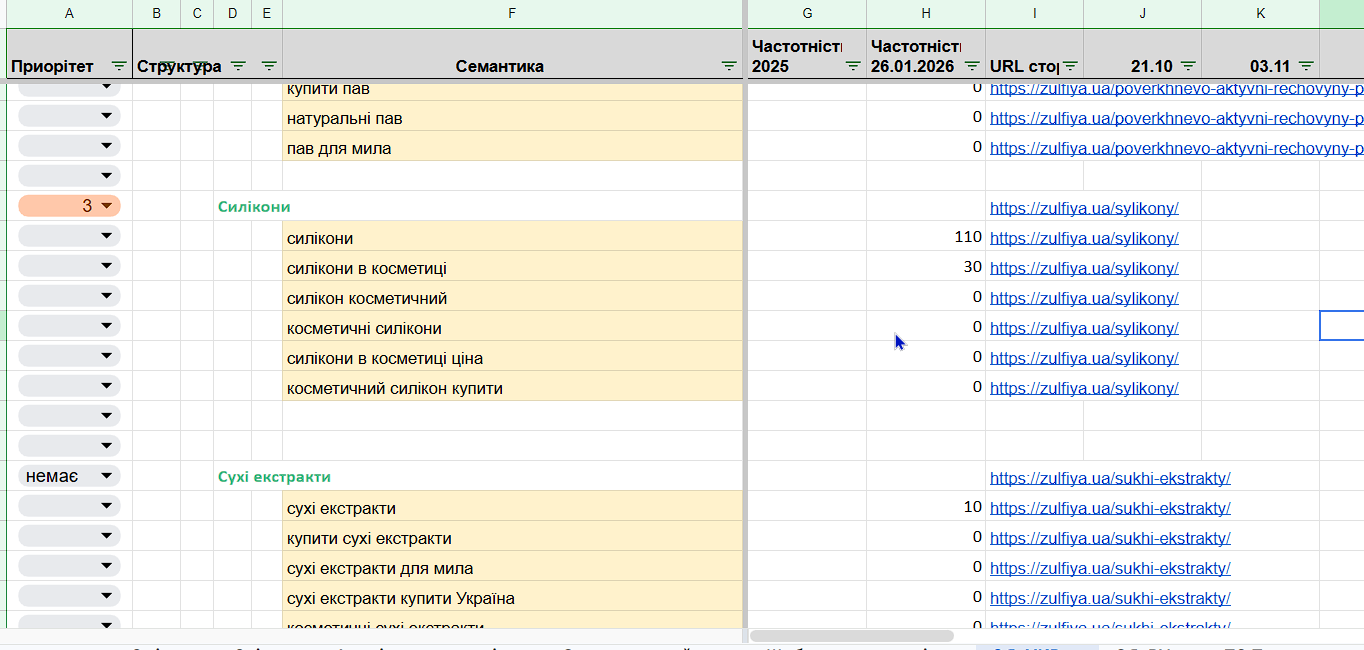Select the green 'Сухі екстракти' heading cell
The width and height of the screenshot is (1364, 650).
274,477
